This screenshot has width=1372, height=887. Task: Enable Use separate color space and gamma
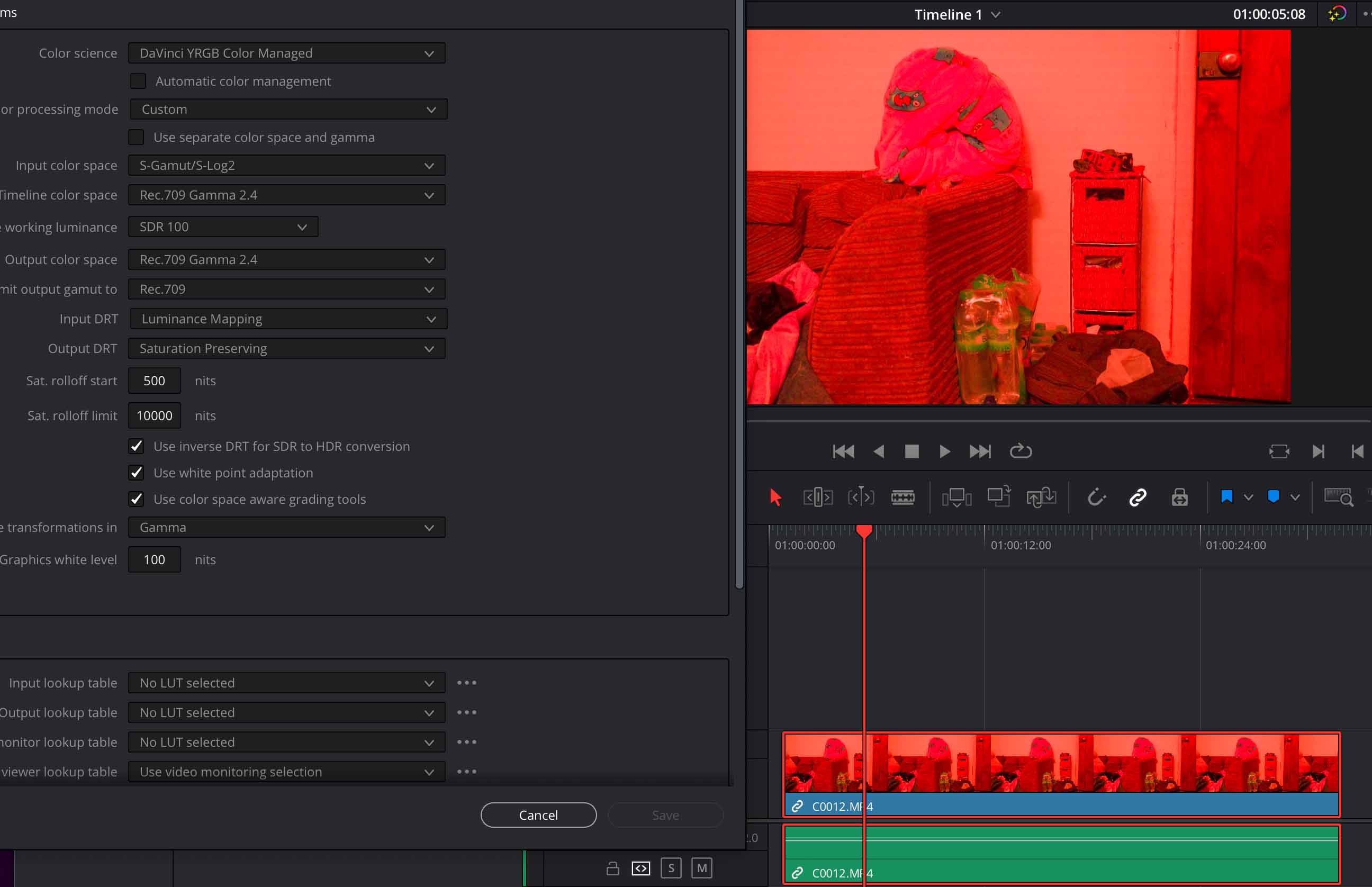tap(136, 137)
